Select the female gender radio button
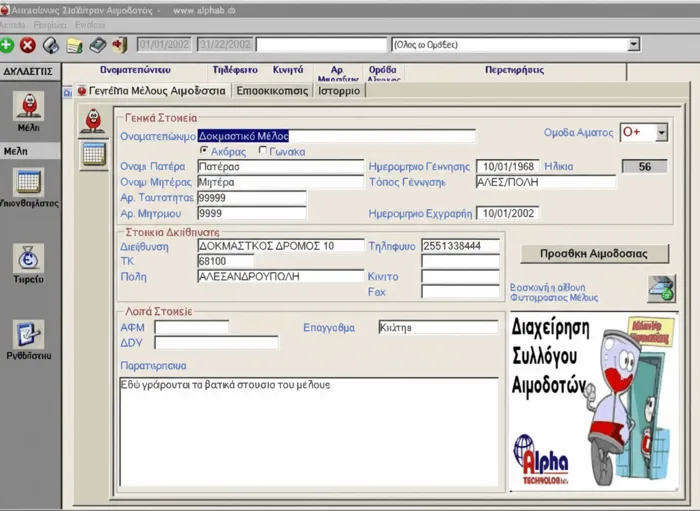Viewport: 700px width, 511px height. pyautogui.click(x=263, y=151)
